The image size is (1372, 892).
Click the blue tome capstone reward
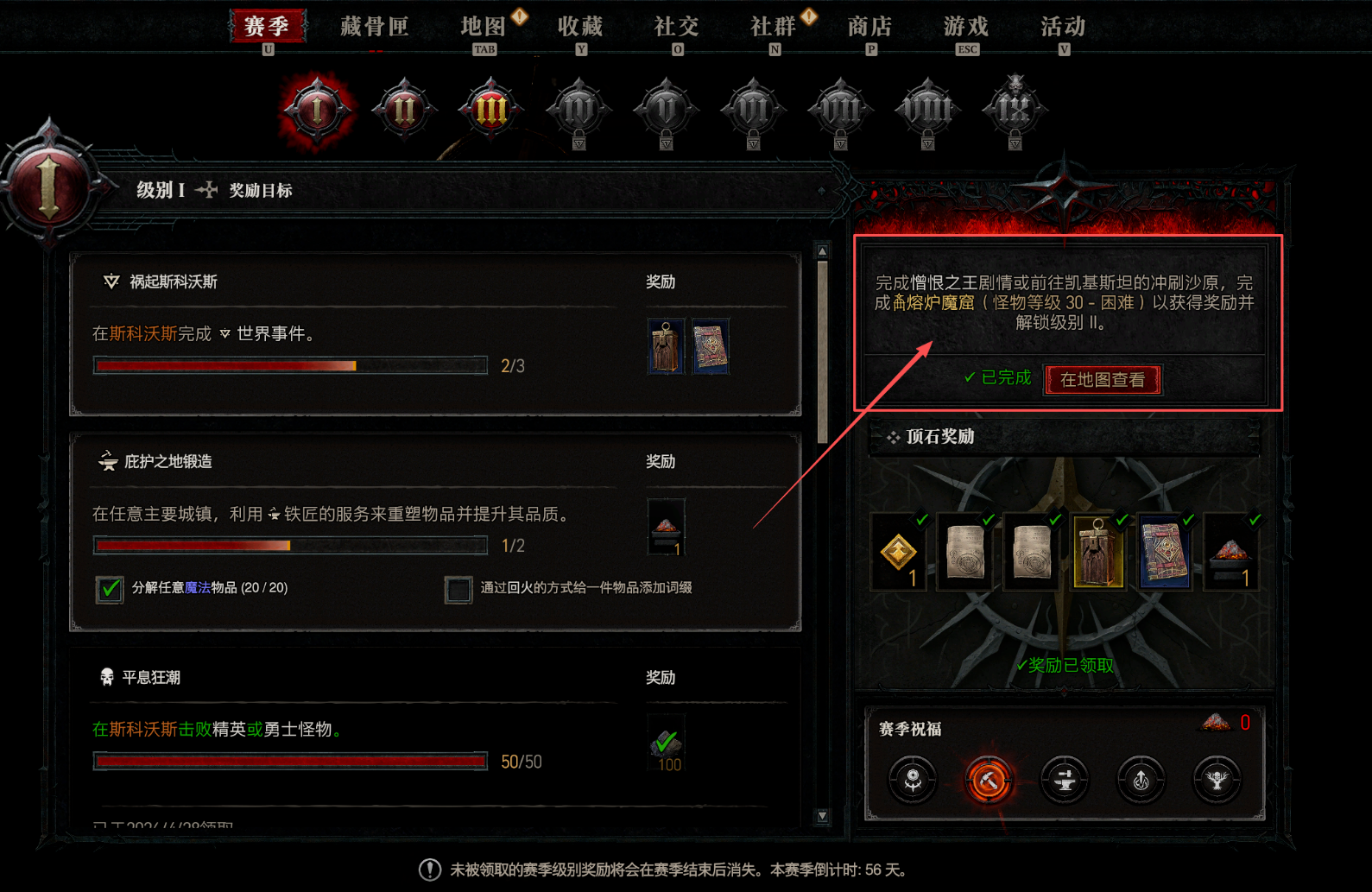tap(1164, 552)
